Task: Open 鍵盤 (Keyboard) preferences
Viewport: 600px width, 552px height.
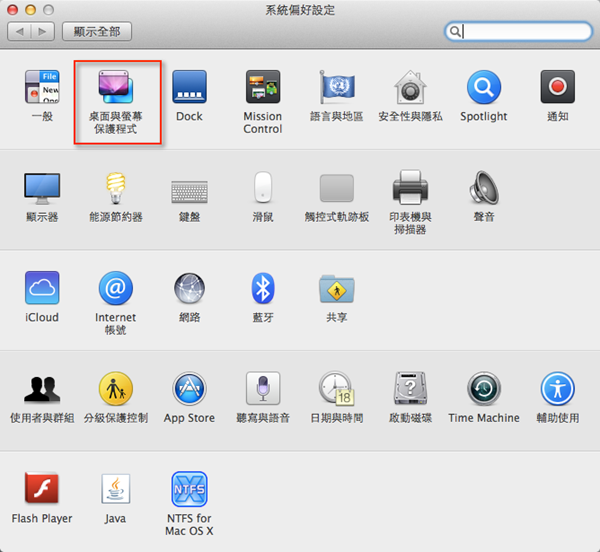Action: coord(189,191)
